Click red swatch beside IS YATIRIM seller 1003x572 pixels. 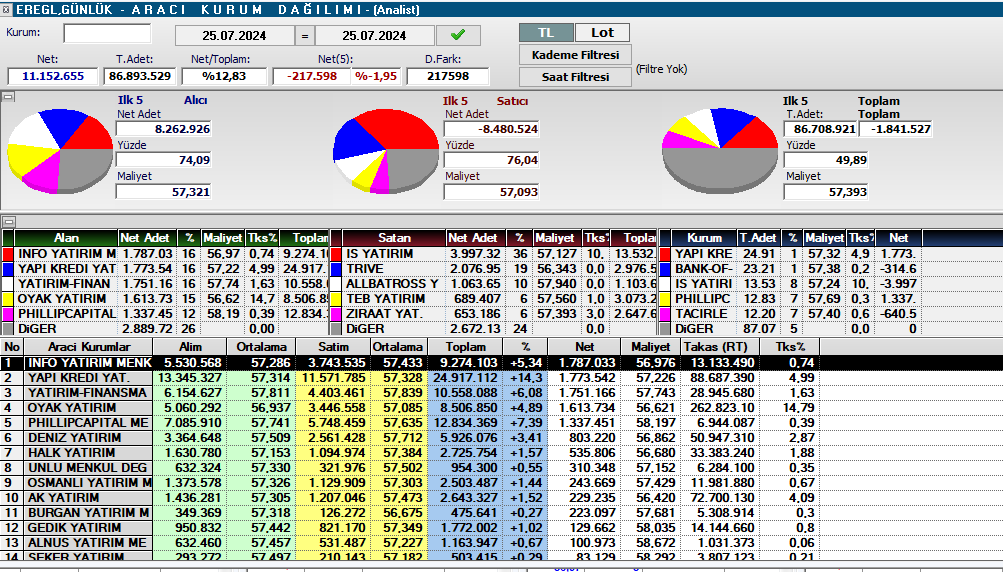coord(336,254)
